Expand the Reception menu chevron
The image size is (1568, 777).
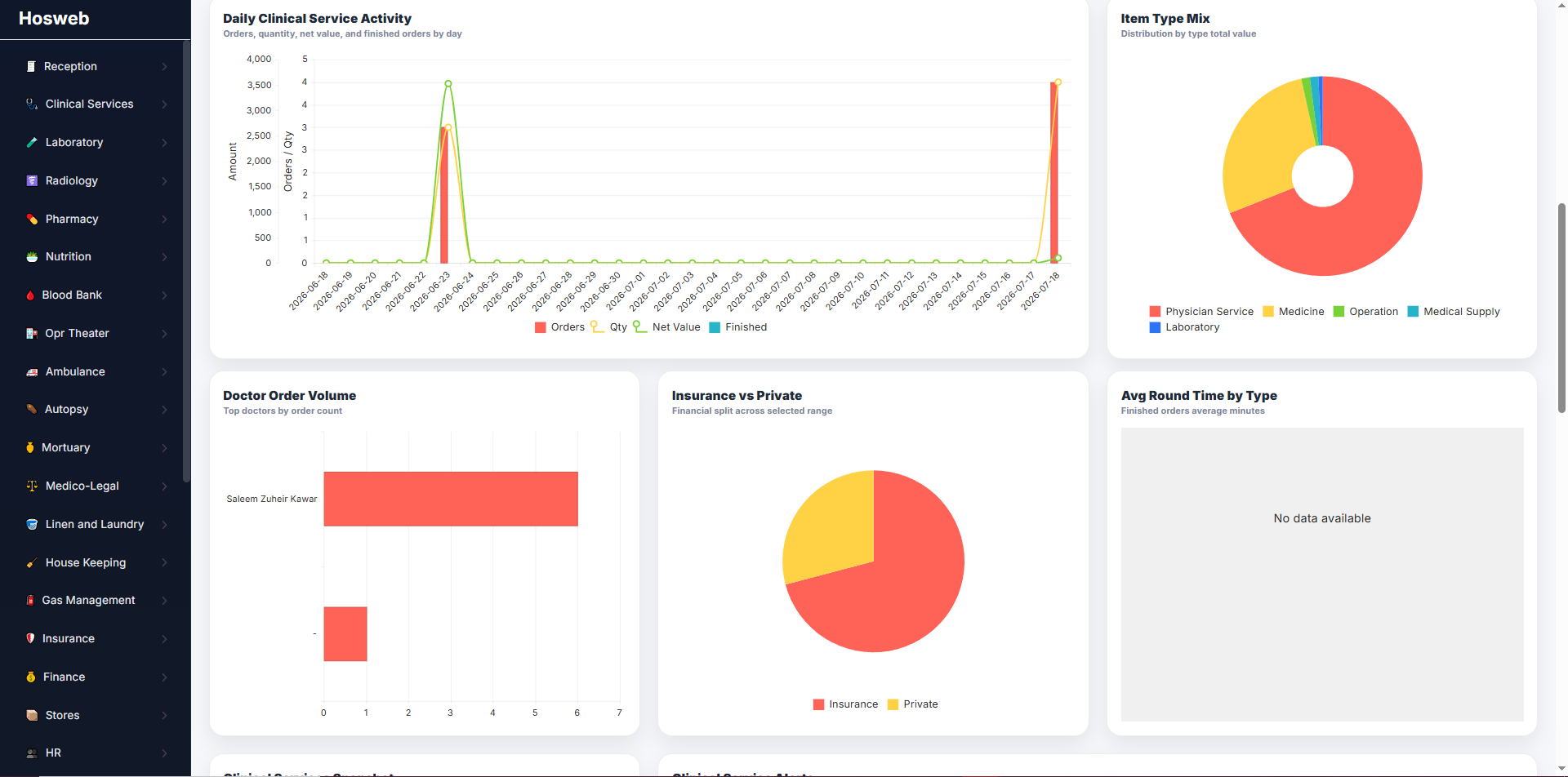164,67
